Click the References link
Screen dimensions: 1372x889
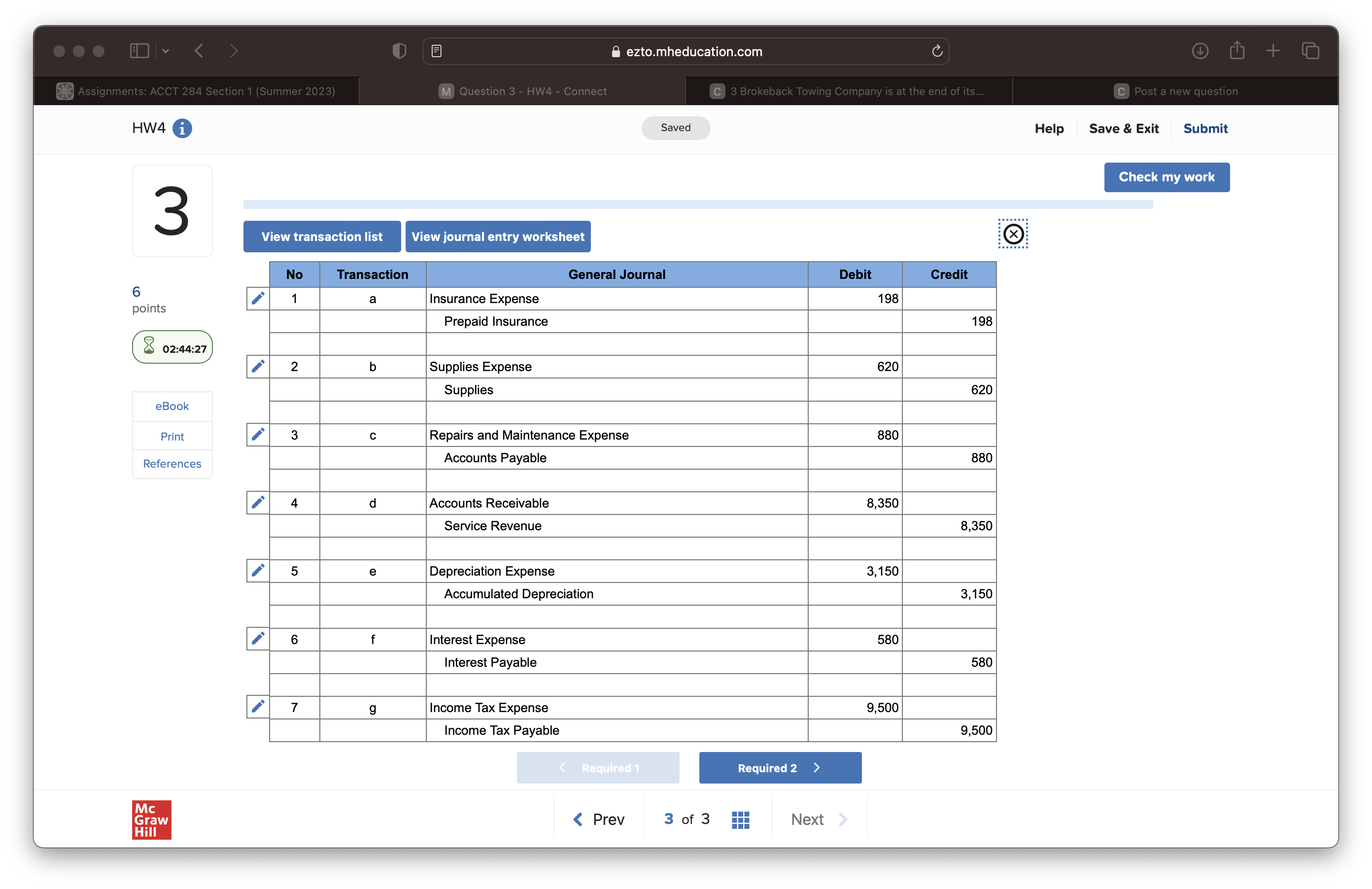click(172, 463)
